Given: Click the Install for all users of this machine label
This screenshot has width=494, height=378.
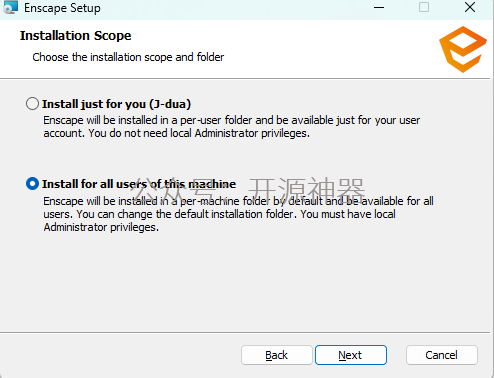Looking at the screenshot, I should (139, 184).
